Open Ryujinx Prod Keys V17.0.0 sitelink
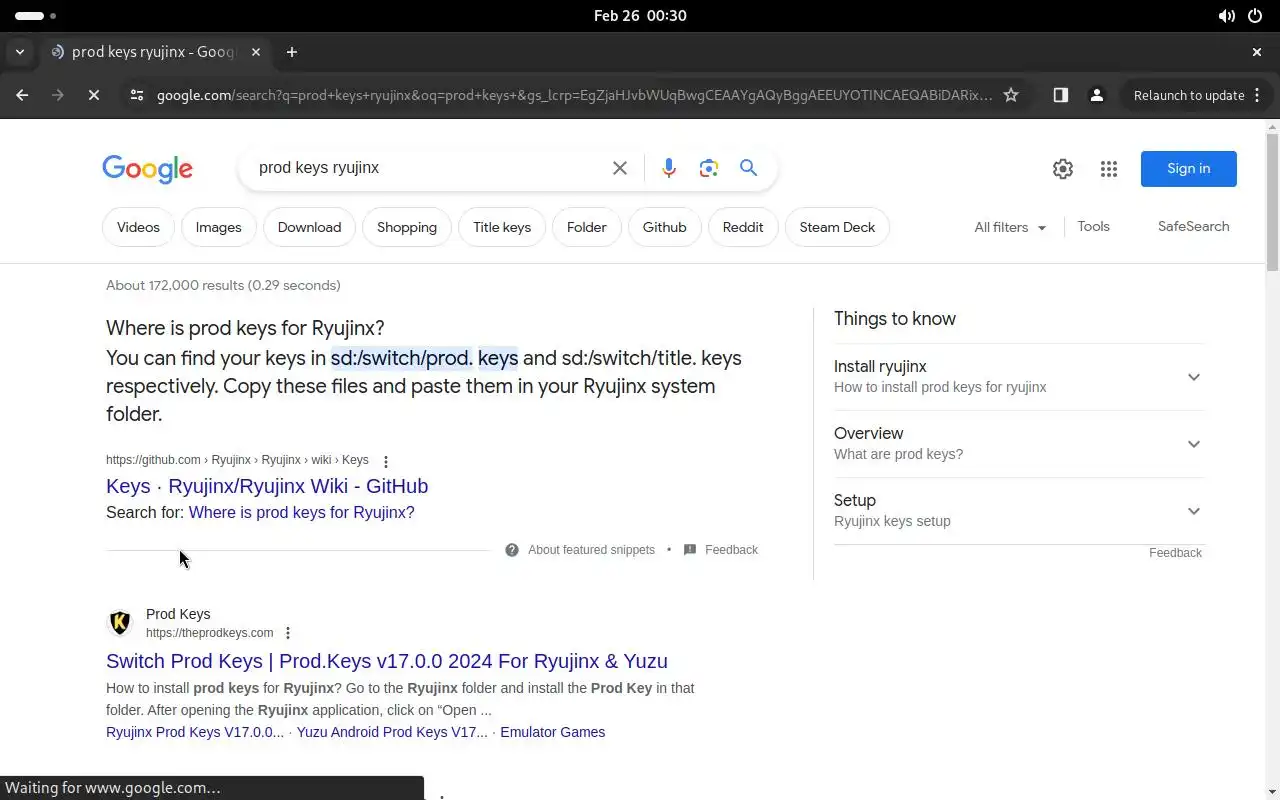The image size is (1280, 800). (195, 732)
